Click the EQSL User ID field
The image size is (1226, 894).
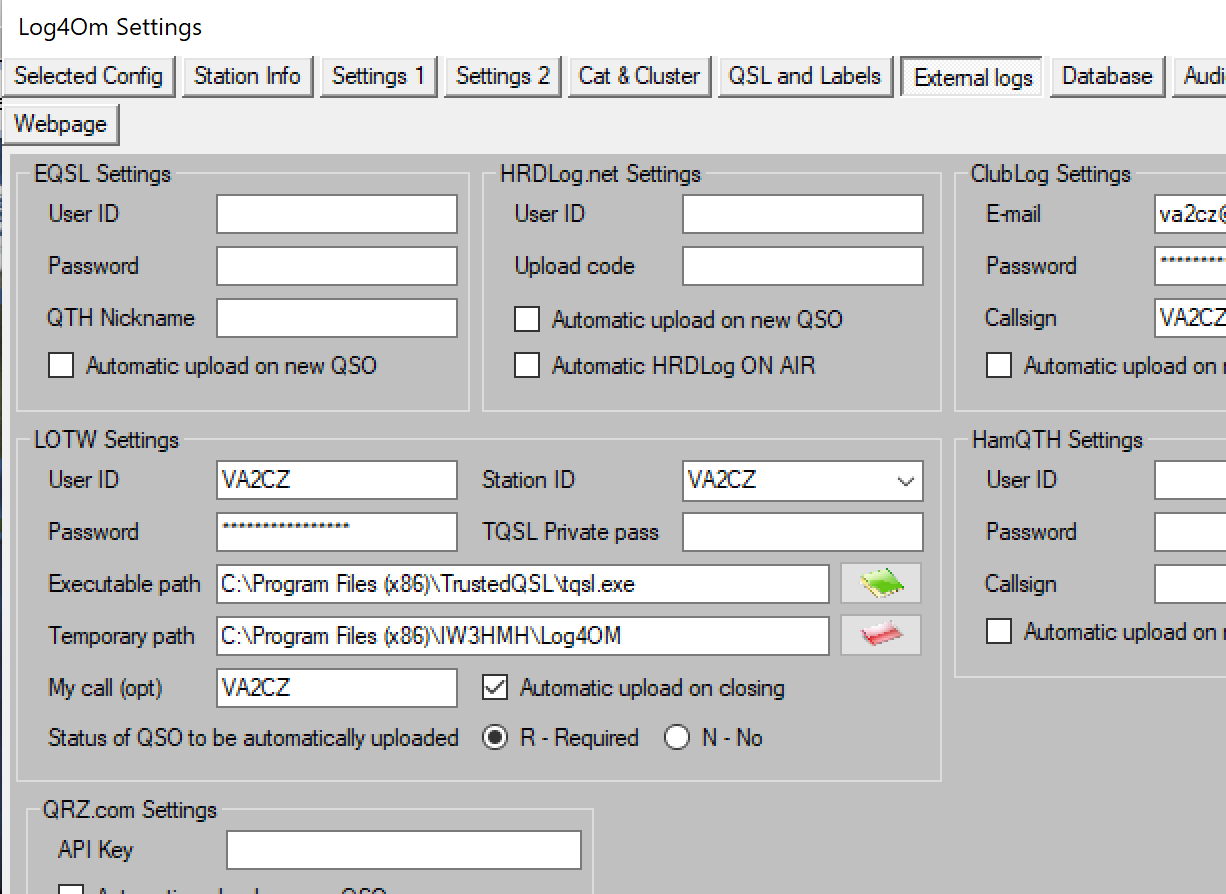pos(337,214)
